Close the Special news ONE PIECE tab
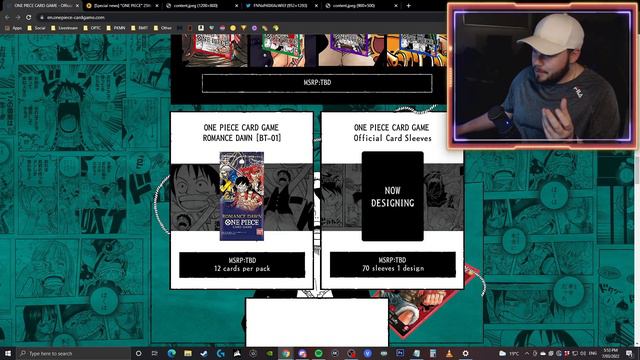This screenshot has height=360, width=640. [x=157, y=6]
